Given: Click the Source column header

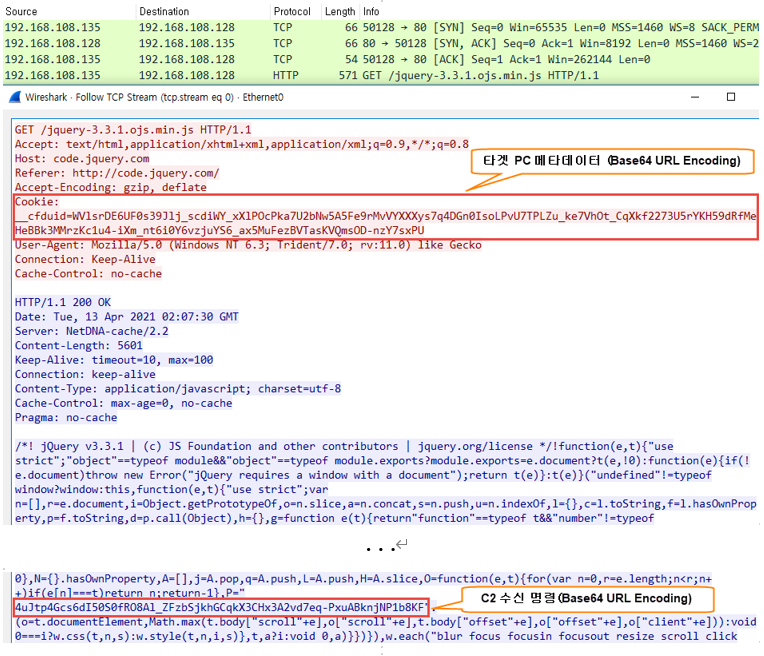Looking at the screenshot, I should click(x=21, y=11).
